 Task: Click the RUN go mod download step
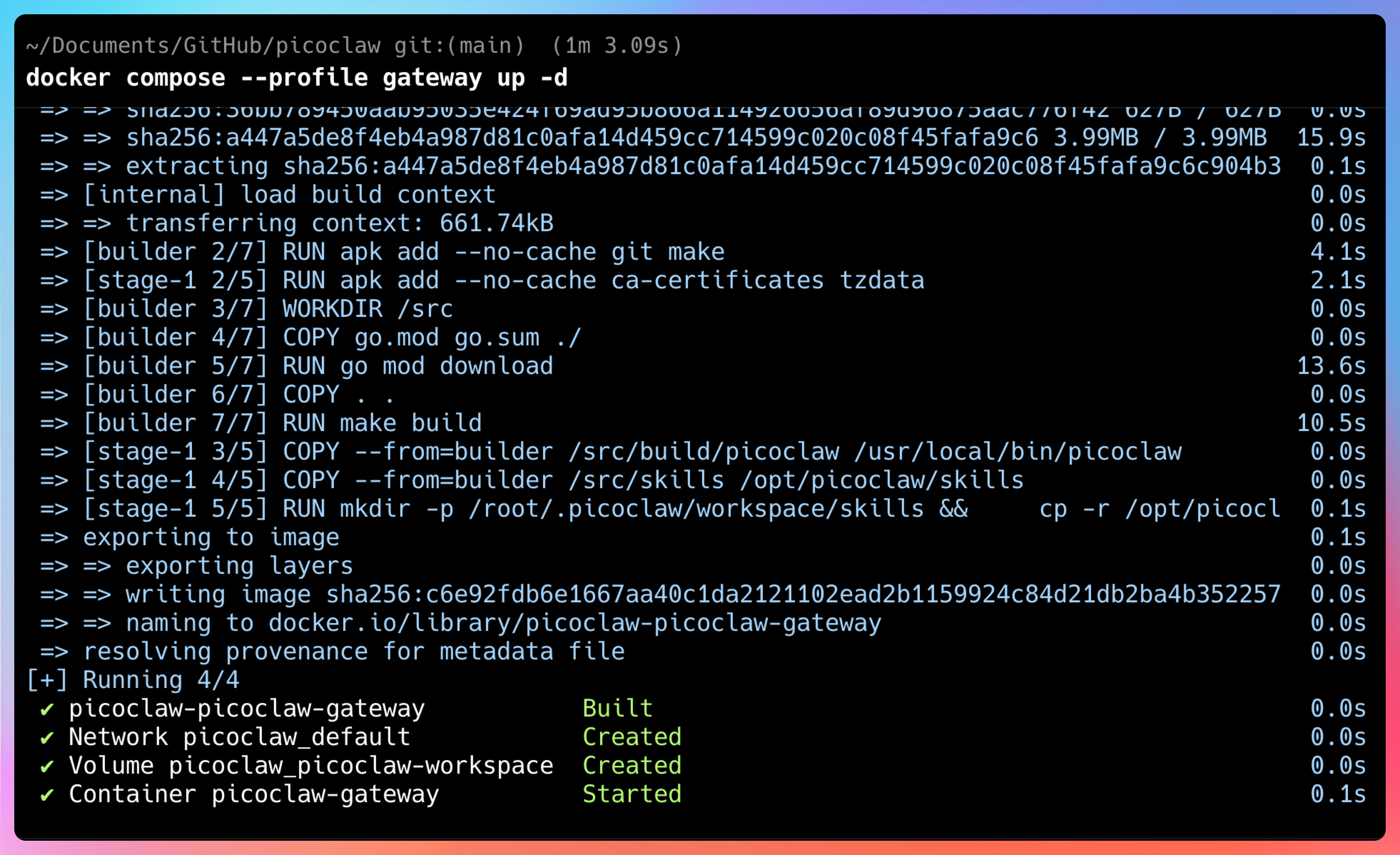[x=418, y=366]
